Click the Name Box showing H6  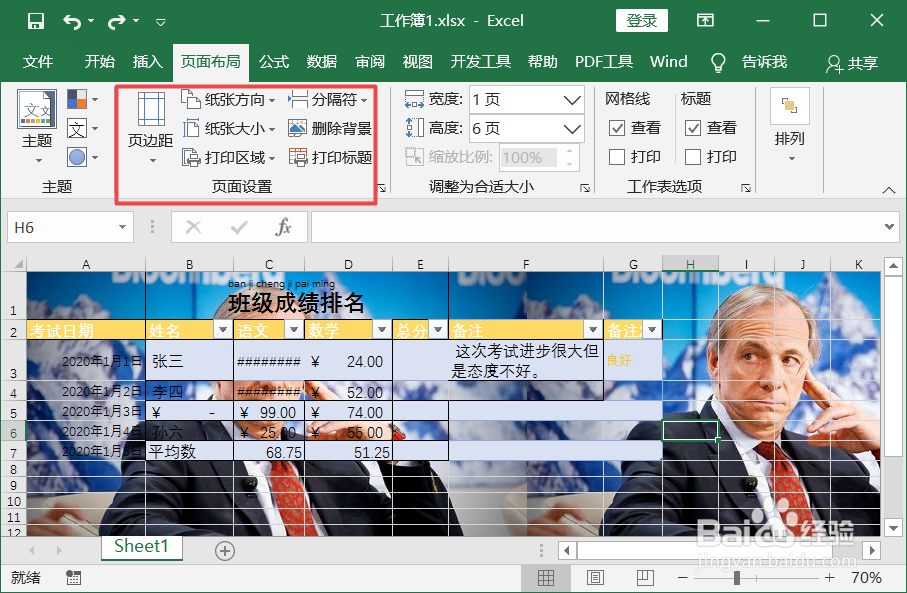coord(61,227)
